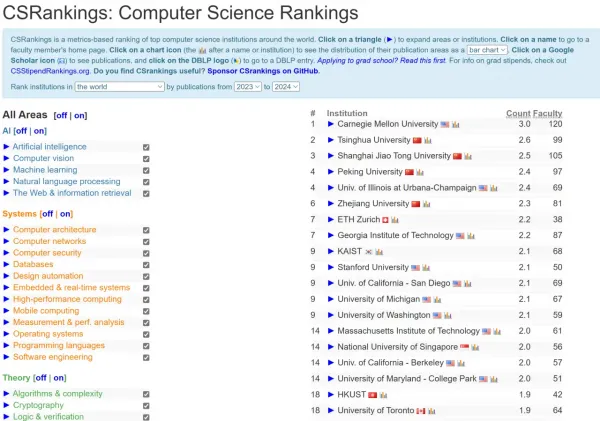Turn on all Systems areas
The height and width of the screenshot is (421, 600).
(65, 214)
